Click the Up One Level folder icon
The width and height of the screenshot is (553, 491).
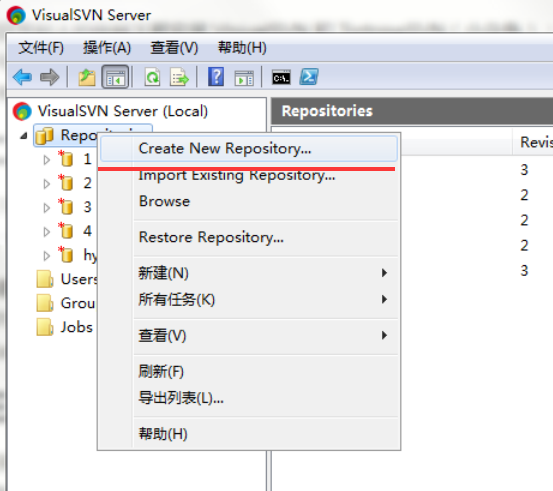coord(87,77)
